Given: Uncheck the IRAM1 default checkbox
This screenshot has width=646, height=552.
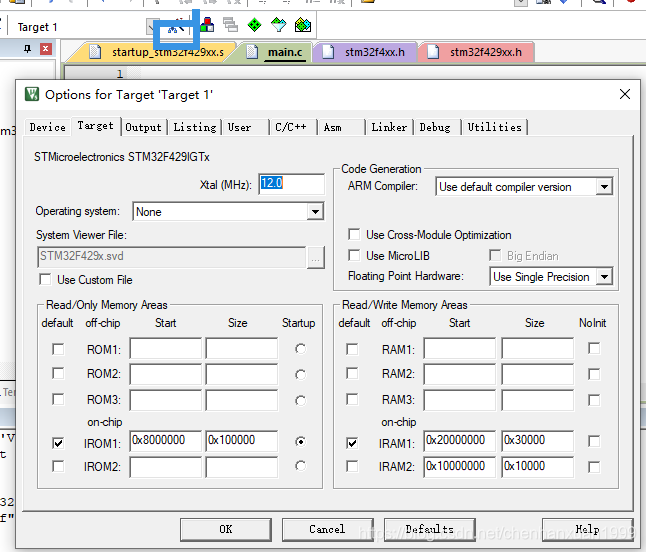Looking at the screenshot, I should click(x=352, y=443).
